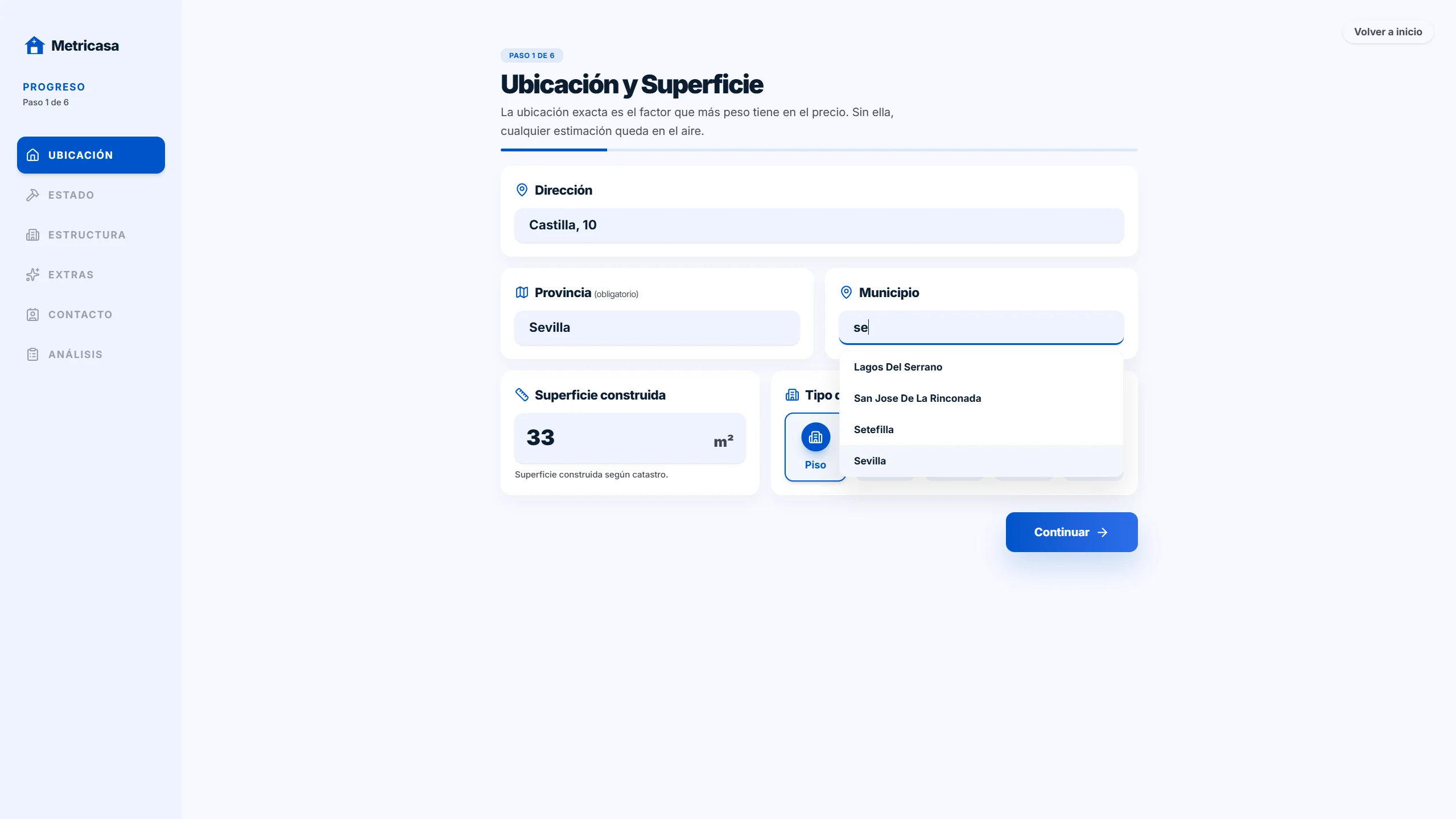Screen dimensions: 1456x819
Task: Click the Análisis clipboard icon
Action: pos(32,354)
